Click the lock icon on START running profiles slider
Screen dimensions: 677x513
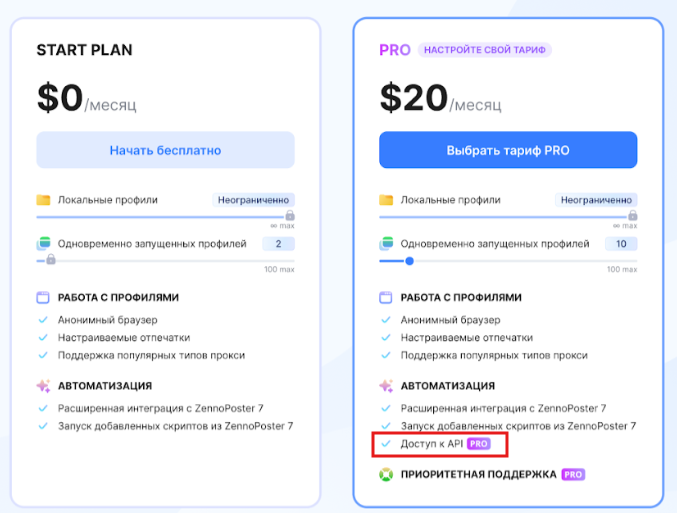[x=50, y=260]
